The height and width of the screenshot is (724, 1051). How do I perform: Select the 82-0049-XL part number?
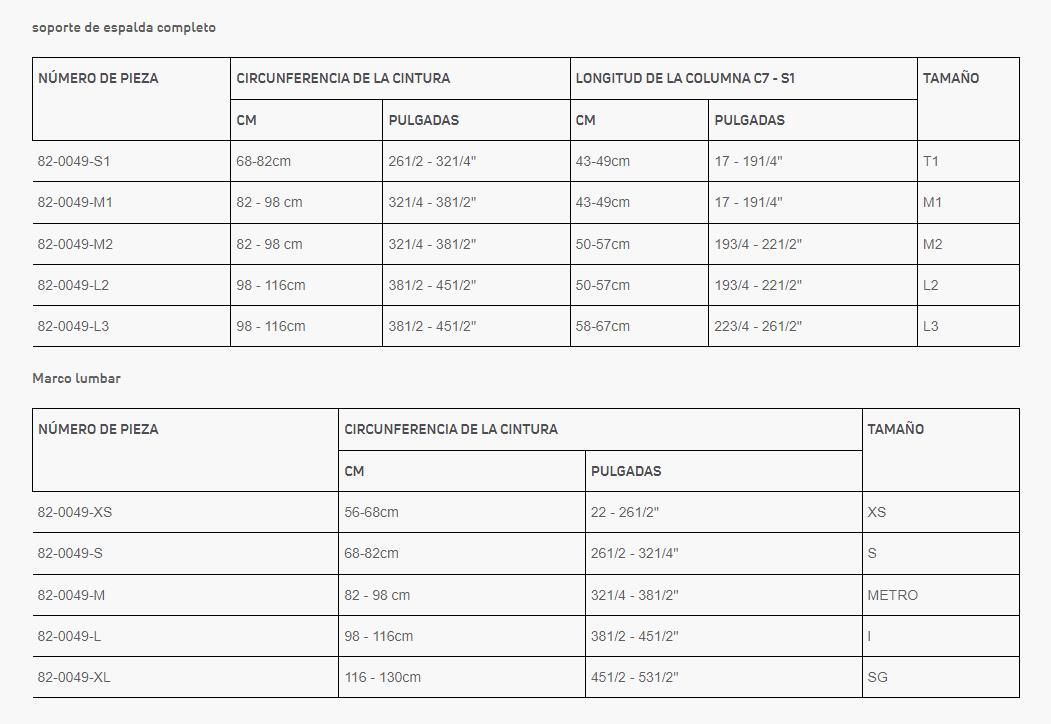click(x=74, y=678)
